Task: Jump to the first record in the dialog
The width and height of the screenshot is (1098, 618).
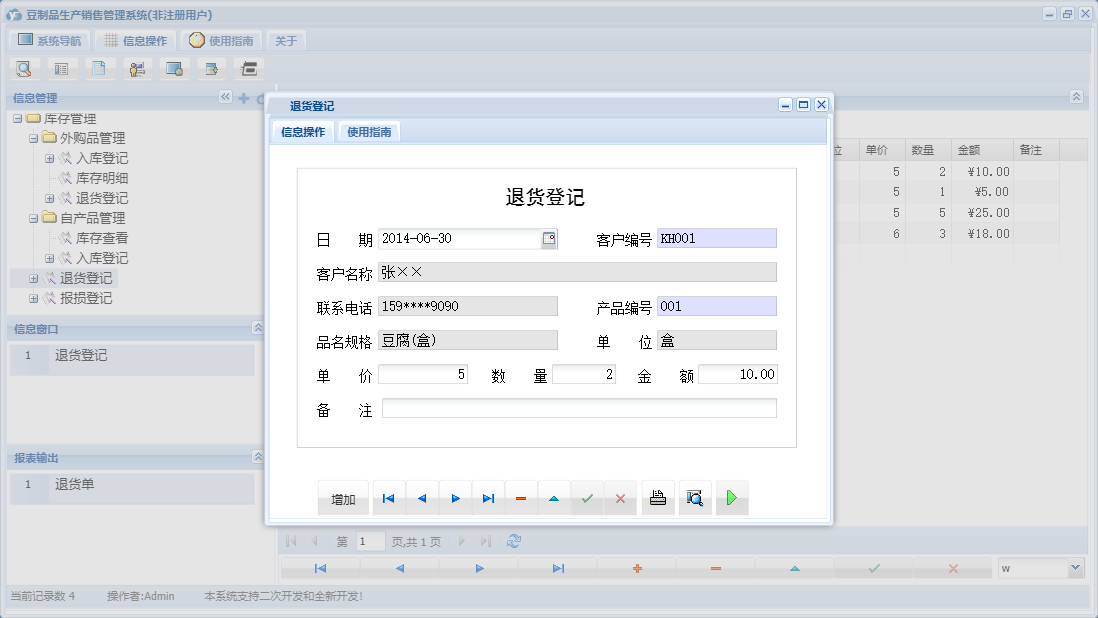Action: pos(388,497)
